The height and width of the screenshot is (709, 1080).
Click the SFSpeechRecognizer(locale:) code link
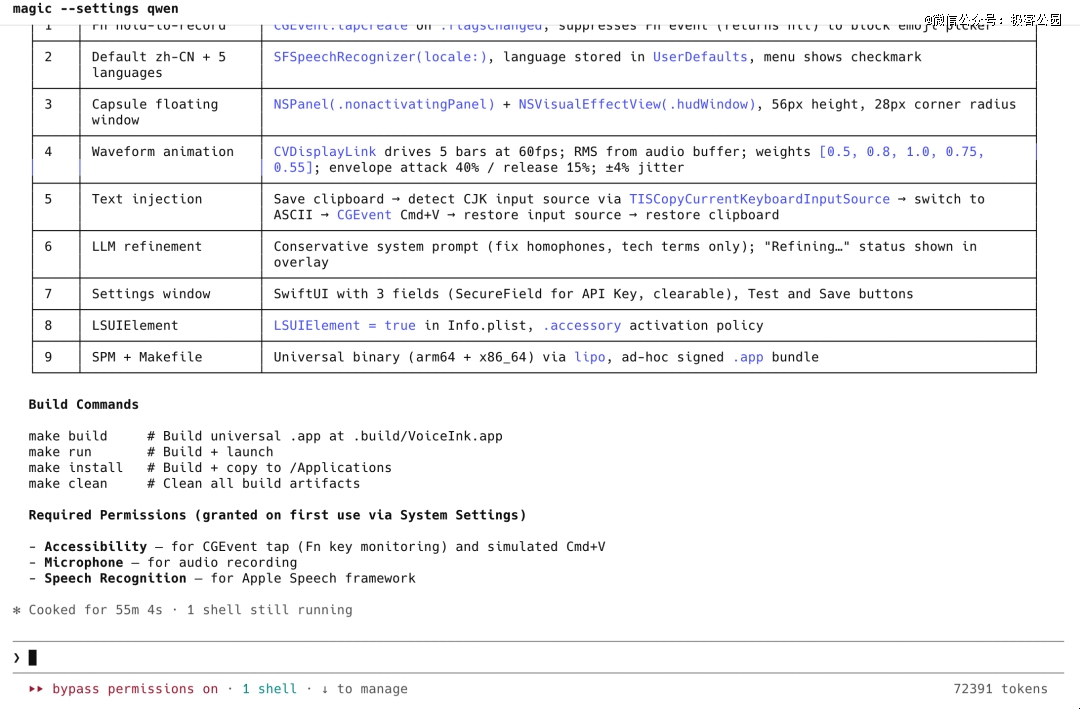click(x=380, y=57)
